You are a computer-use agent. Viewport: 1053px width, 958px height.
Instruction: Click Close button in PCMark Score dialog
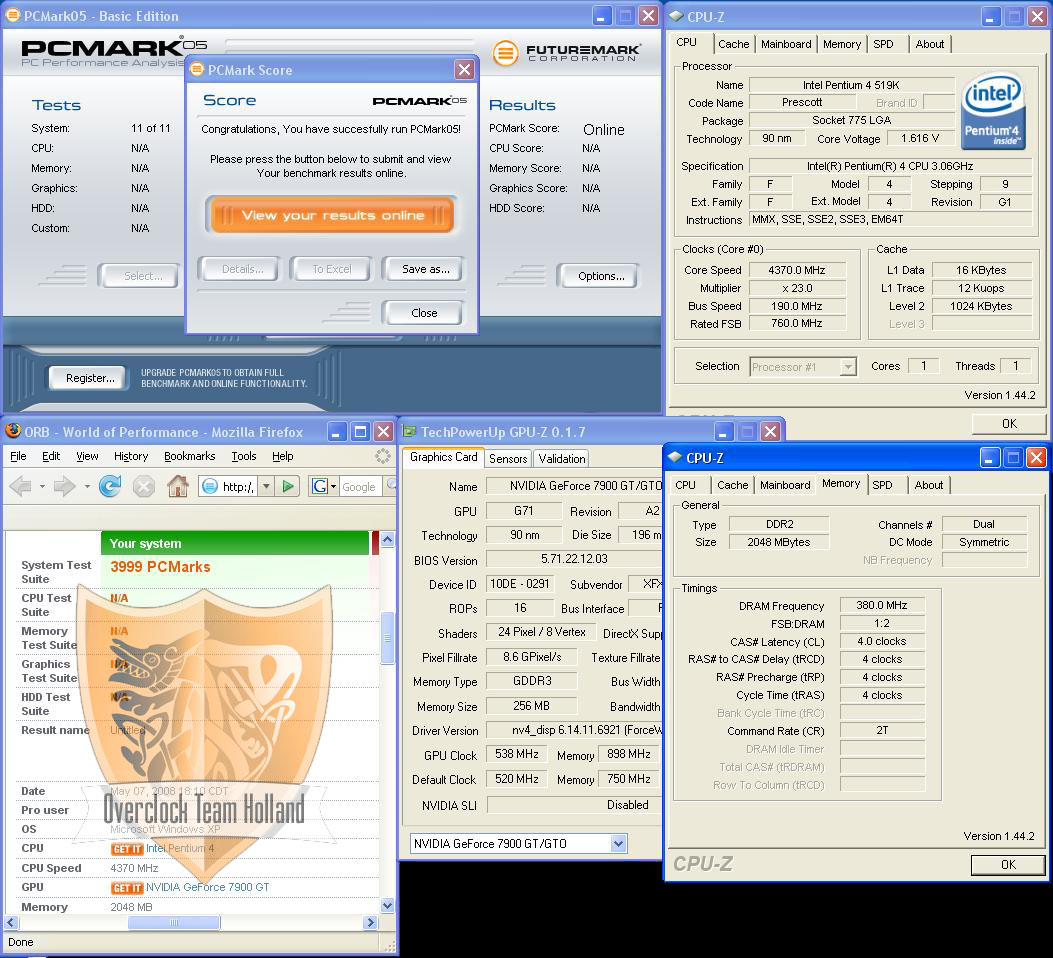pyautogui.click(x=424, y=313)
